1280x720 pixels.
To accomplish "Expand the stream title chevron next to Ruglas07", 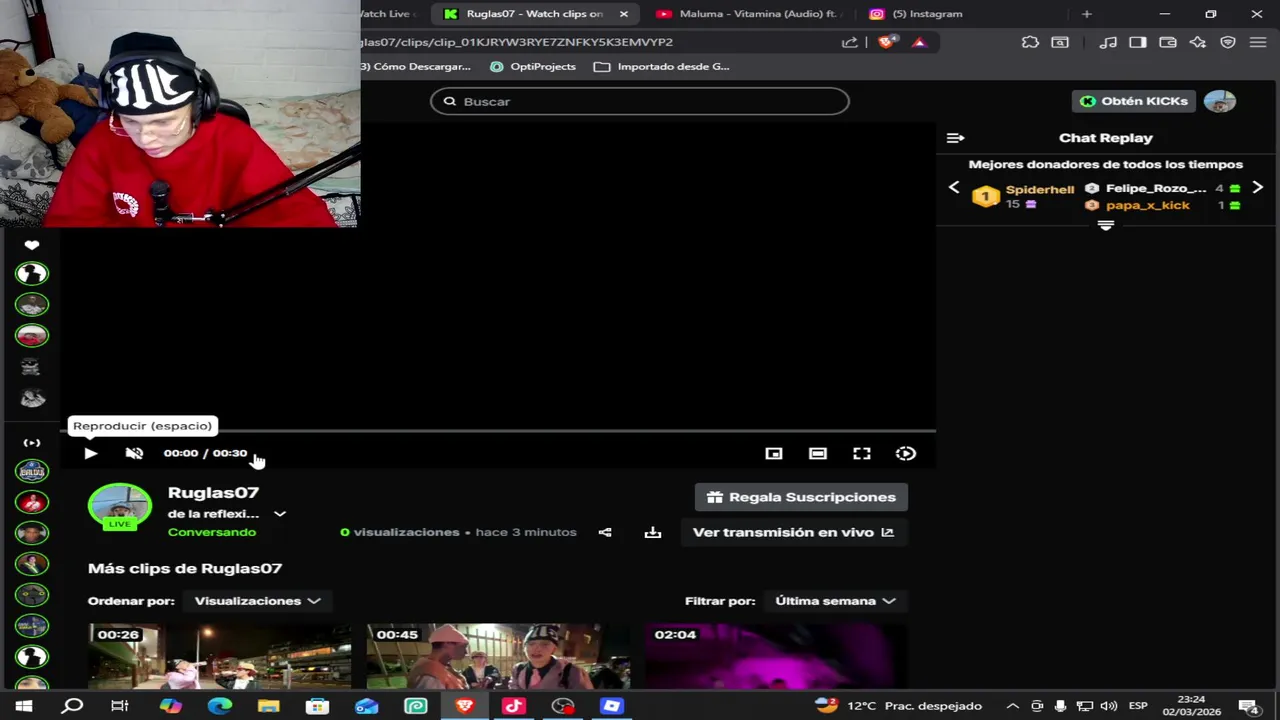I will click(280, 514).
